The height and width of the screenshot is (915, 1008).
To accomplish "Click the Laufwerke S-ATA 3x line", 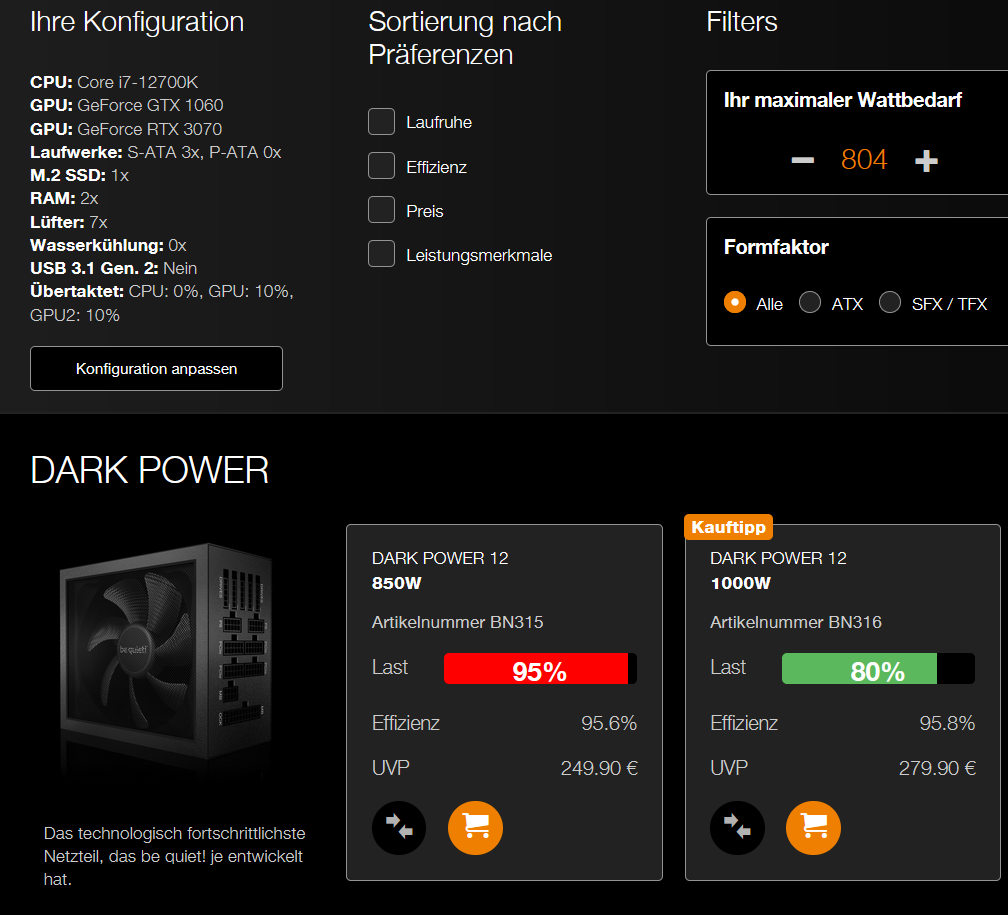I will click(156, 152).
